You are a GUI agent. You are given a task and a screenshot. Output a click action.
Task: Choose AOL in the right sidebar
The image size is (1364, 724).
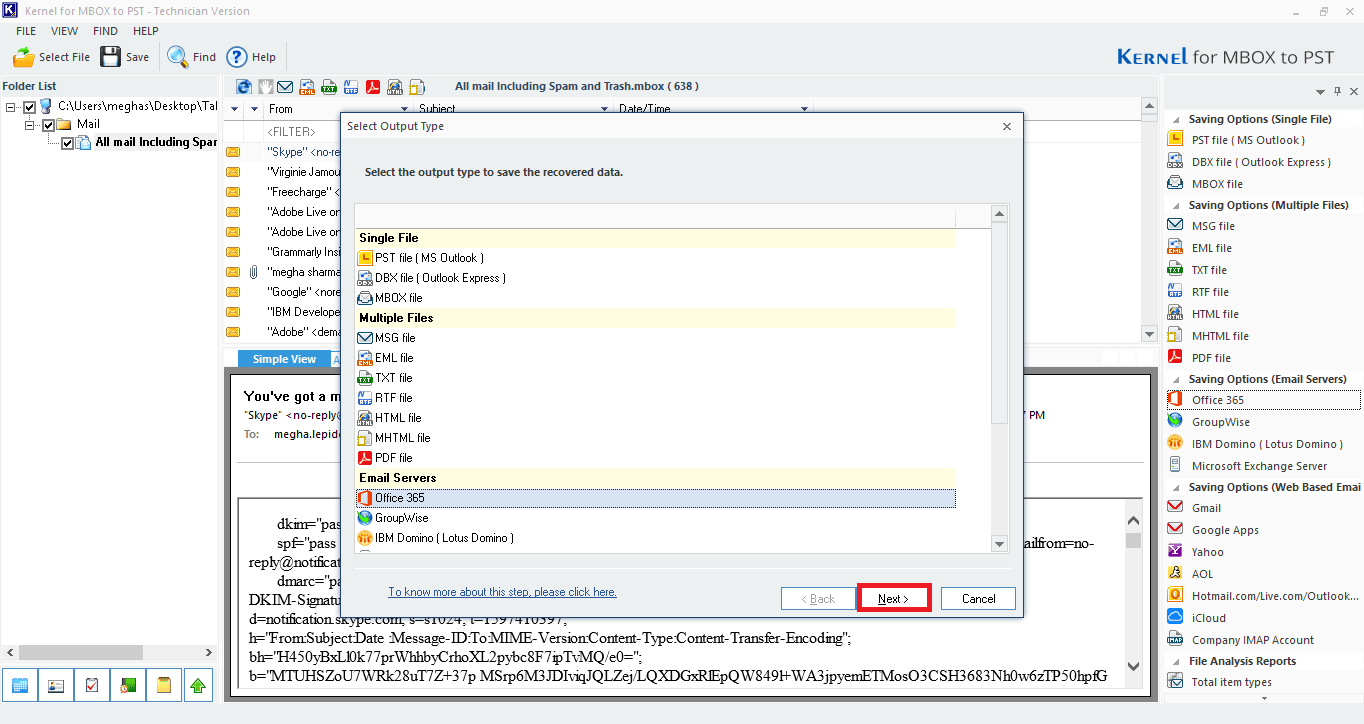1202,574
